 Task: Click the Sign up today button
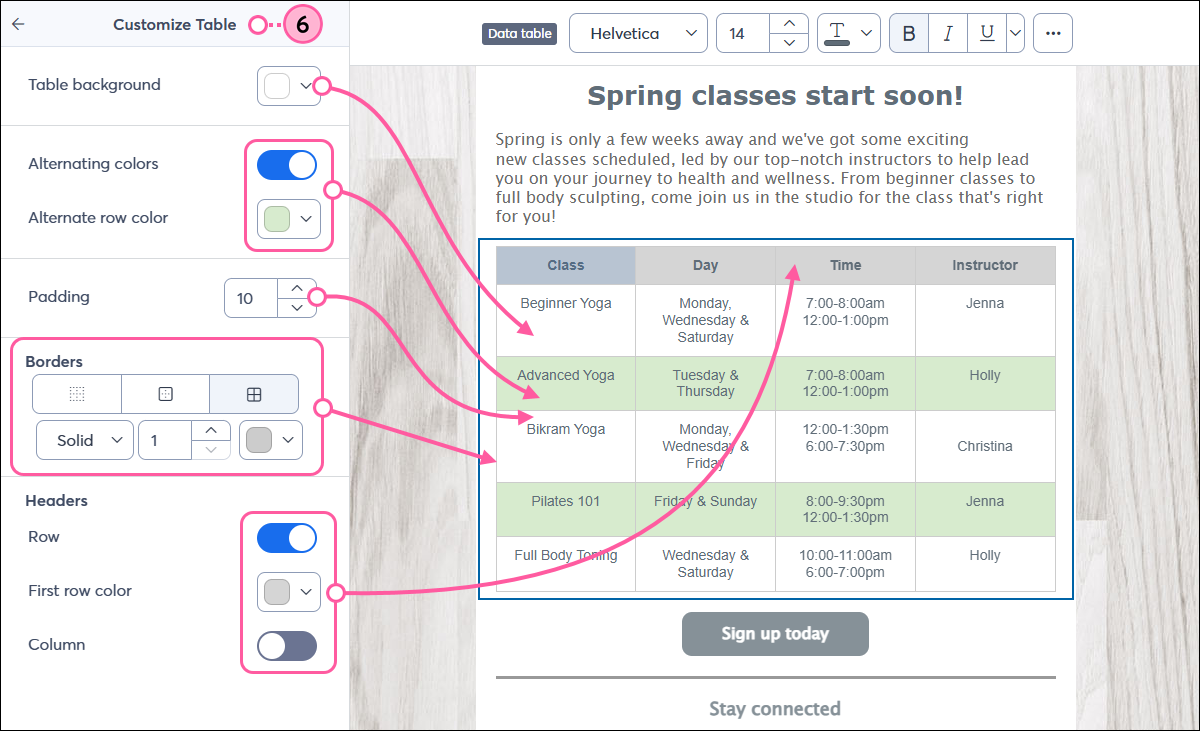775,634
